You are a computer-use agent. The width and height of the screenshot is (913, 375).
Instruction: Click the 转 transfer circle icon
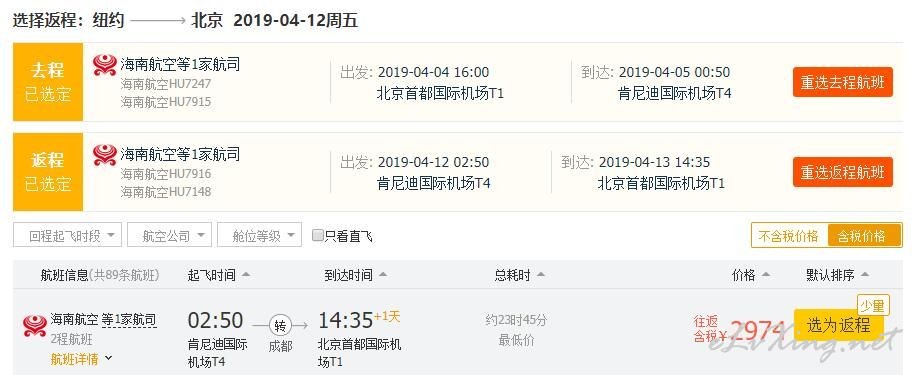(x=280, y=326)
